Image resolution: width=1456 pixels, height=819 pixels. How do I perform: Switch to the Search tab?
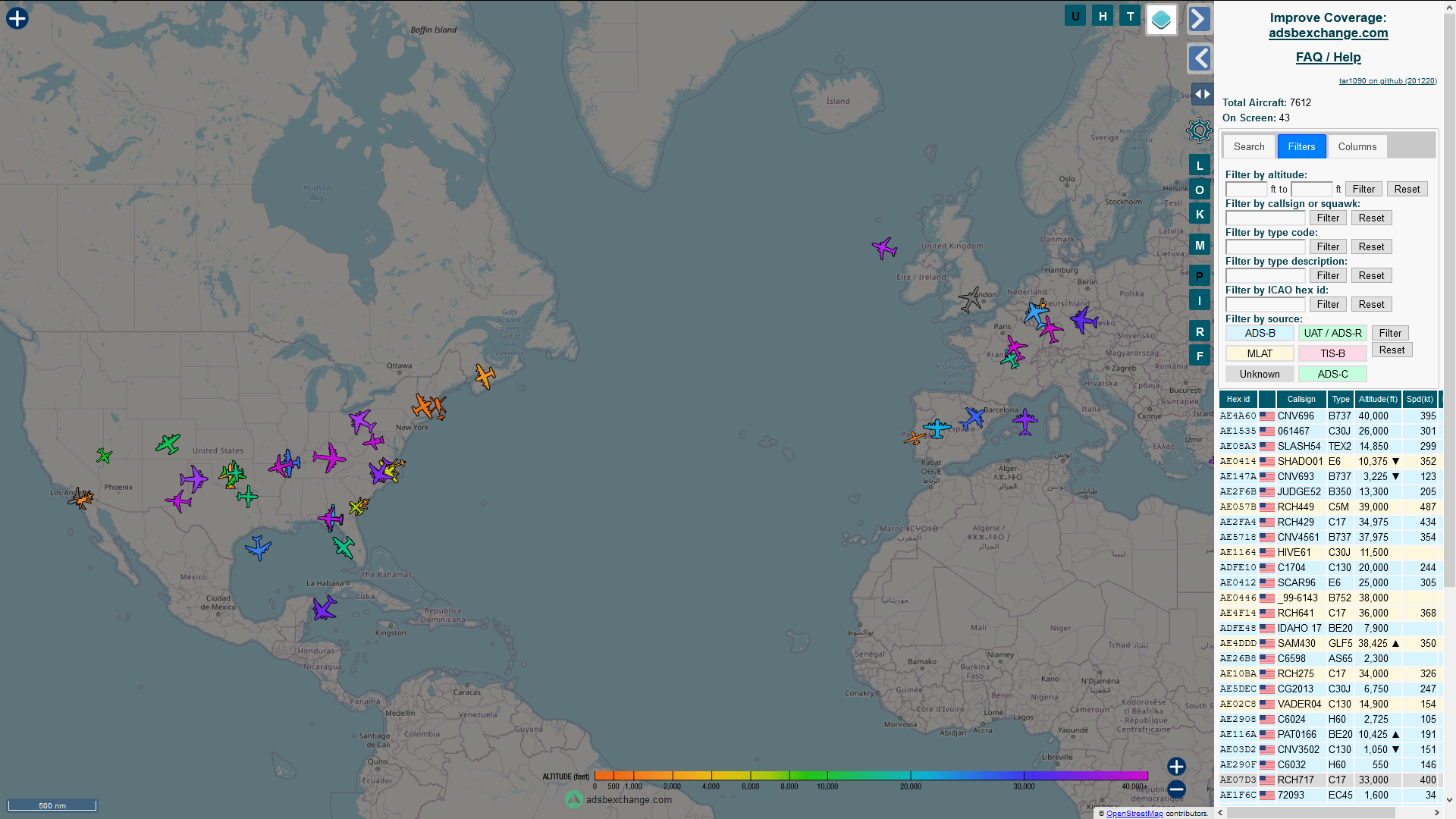1249,146
